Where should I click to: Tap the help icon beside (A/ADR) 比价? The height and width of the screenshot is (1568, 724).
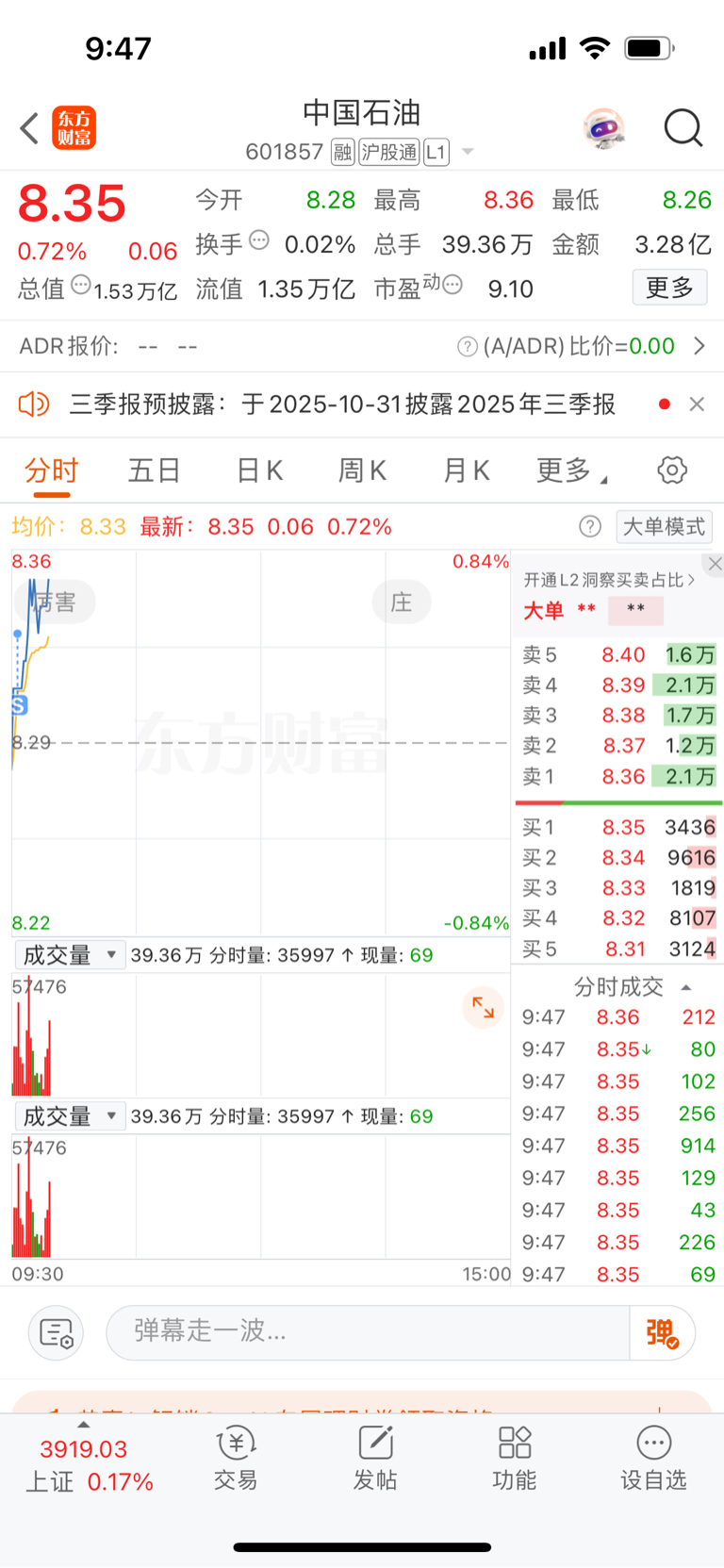[467, 347]
